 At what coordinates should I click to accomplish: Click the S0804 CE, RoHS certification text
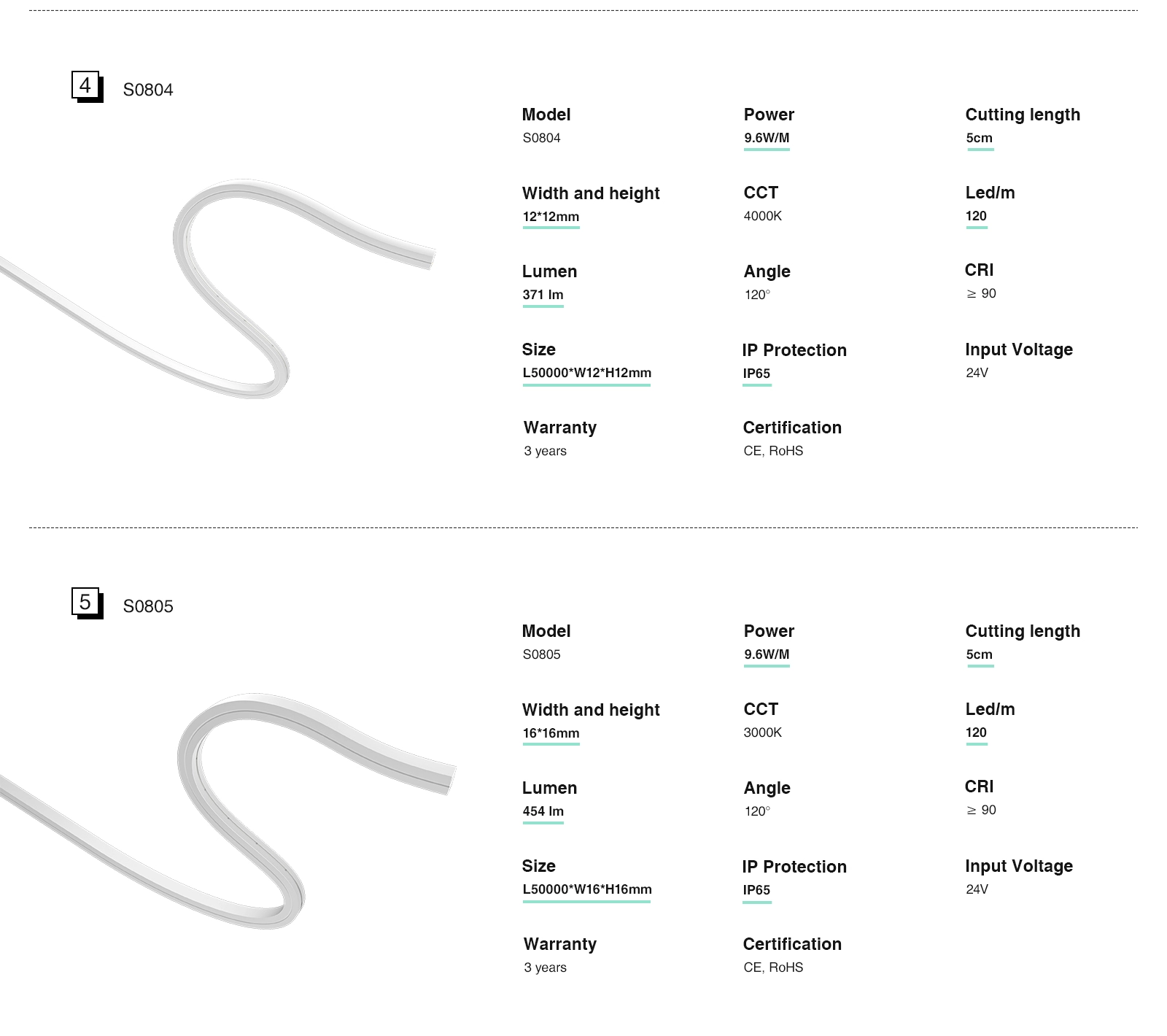[x=773, y=451]
